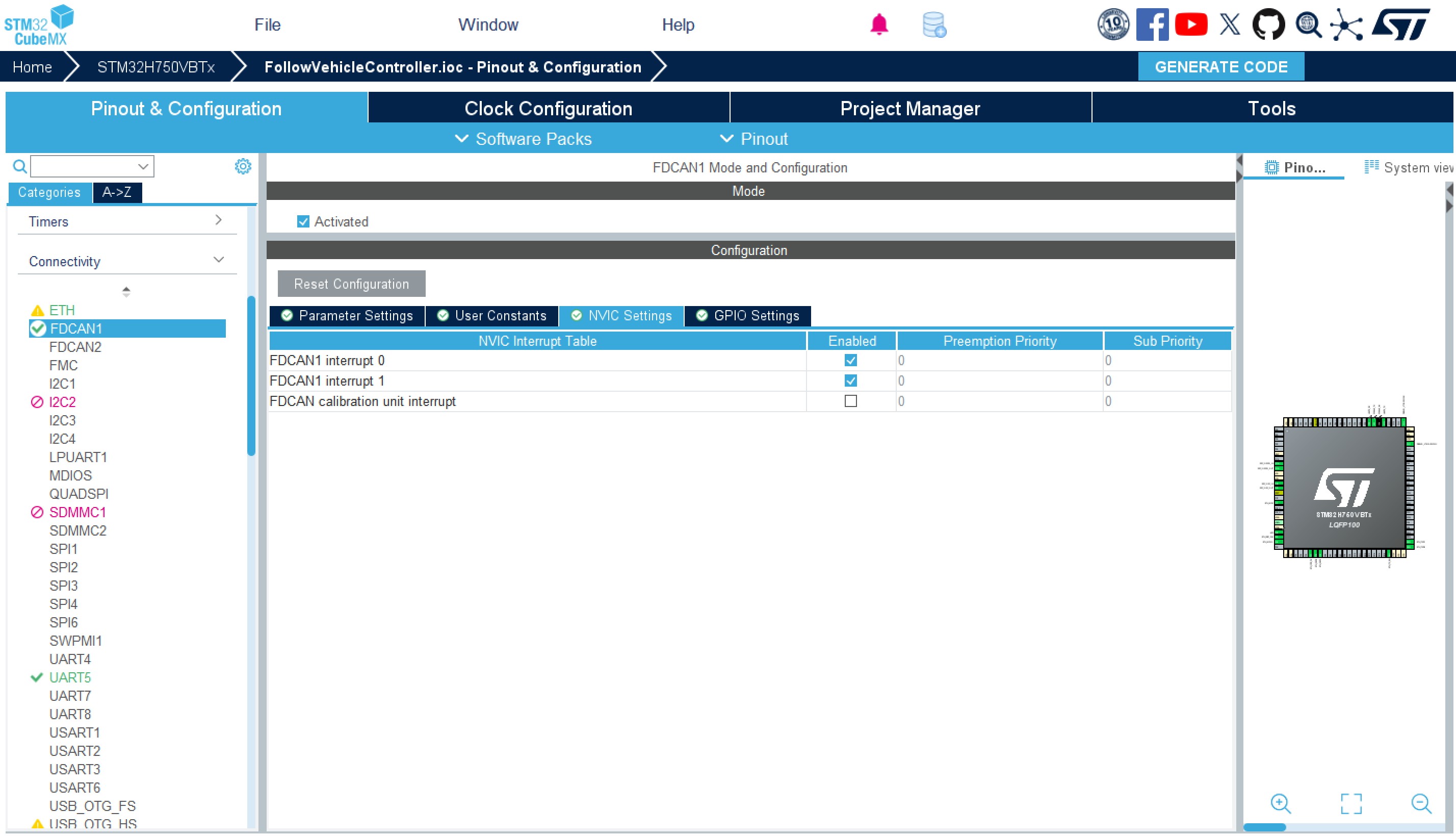Viewport: 1456px width, 836px height.
Task: Click the UART5 green checkmark icon
Action: [x=37, y=677]
